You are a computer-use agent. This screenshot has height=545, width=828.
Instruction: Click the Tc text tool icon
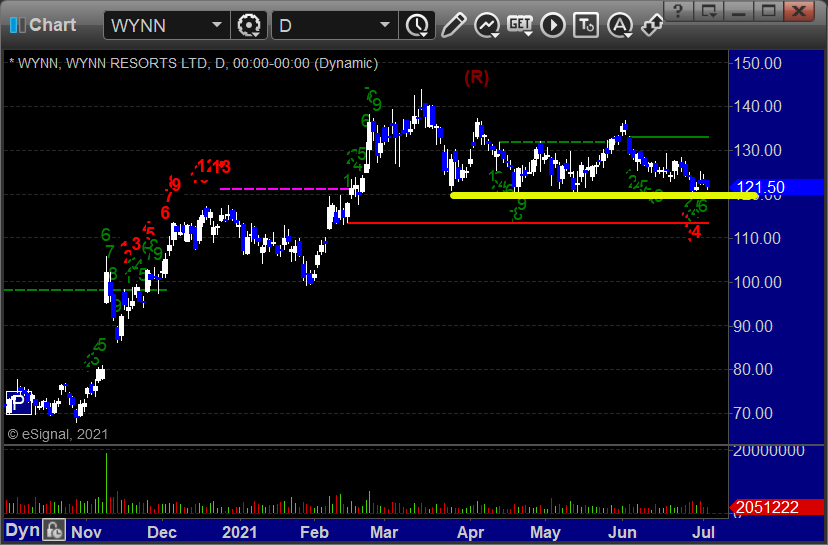click(586, 25)
